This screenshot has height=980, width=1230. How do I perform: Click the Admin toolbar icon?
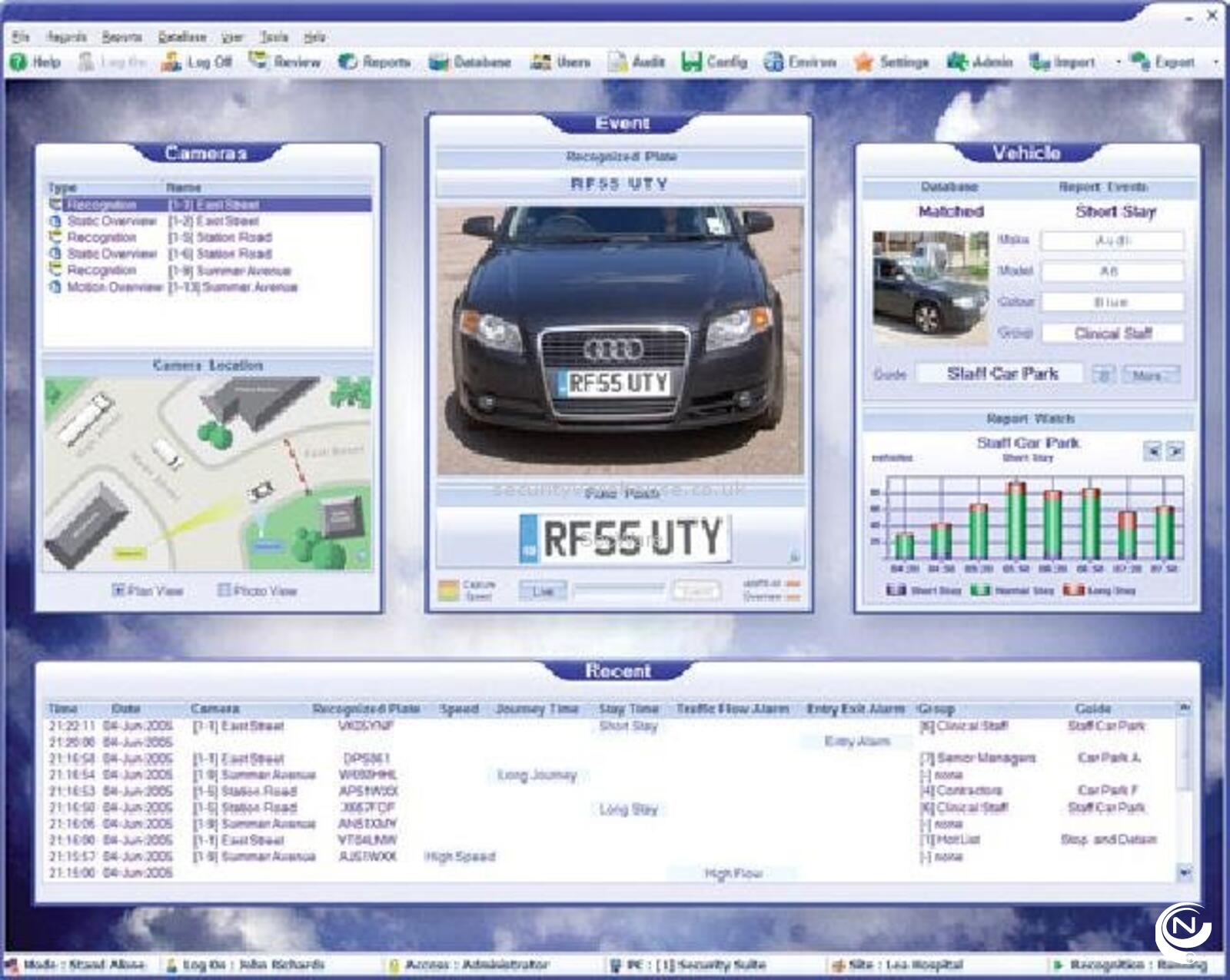click(956, 62)
